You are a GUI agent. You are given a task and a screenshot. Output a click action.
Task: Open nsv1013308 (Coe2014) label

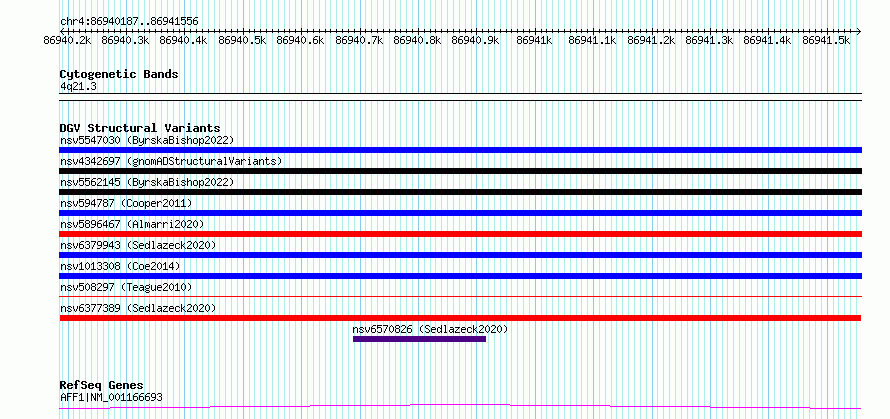point(120,266)
